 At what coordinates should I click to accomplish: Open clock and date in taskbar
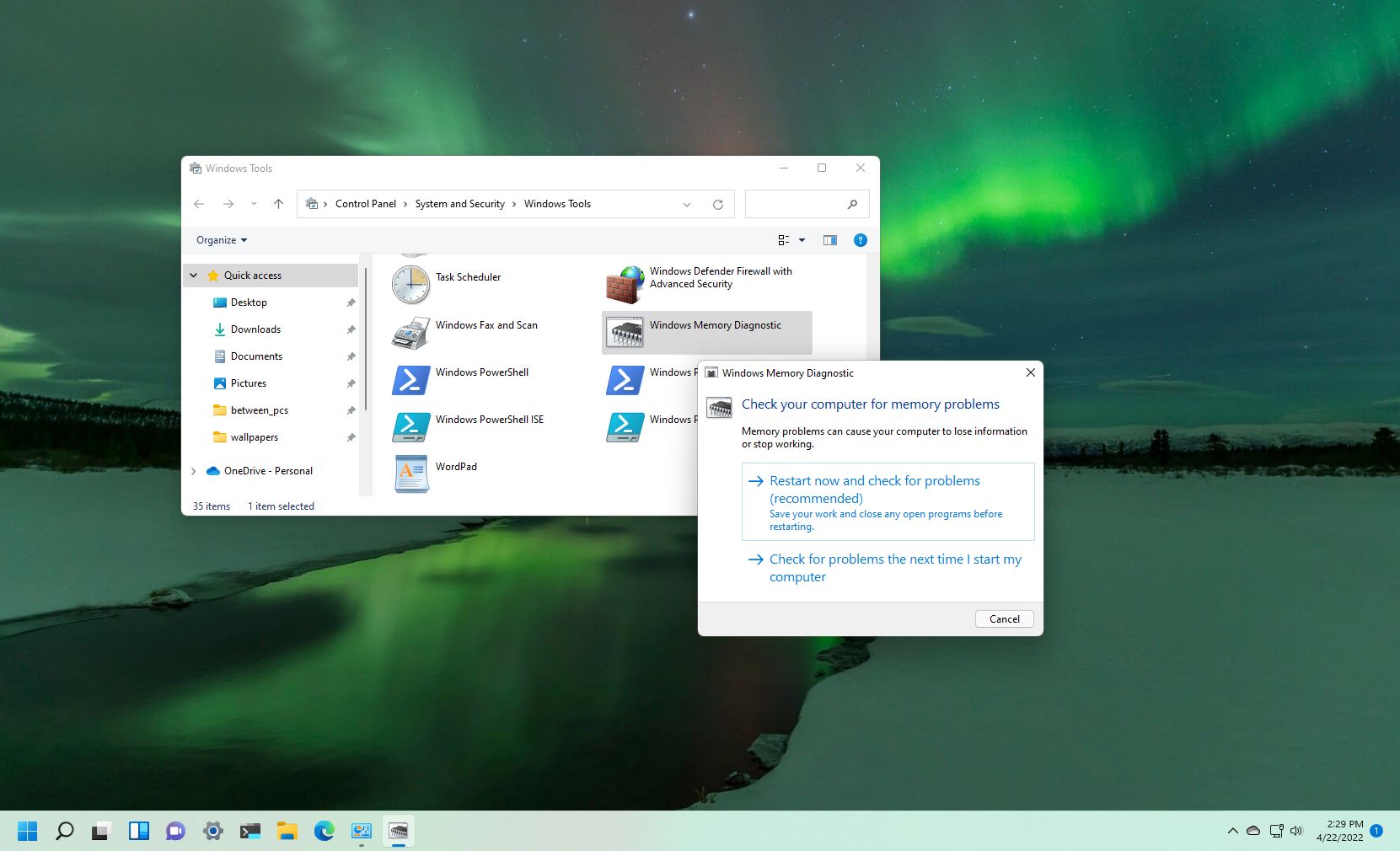1339,831
